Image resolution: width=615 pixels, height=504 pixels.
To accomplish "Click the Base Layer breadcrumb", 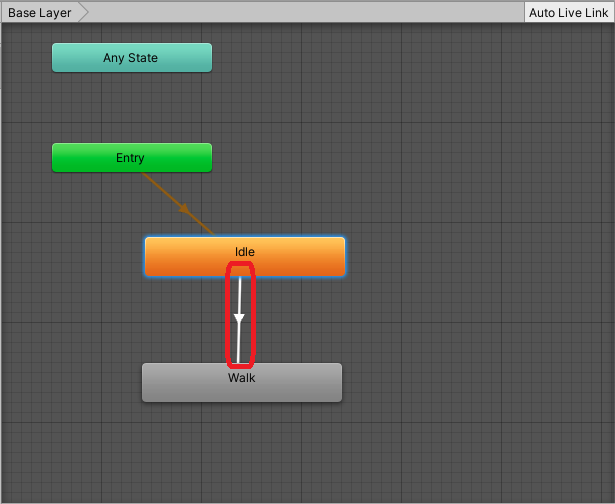I will coord(40,13).
